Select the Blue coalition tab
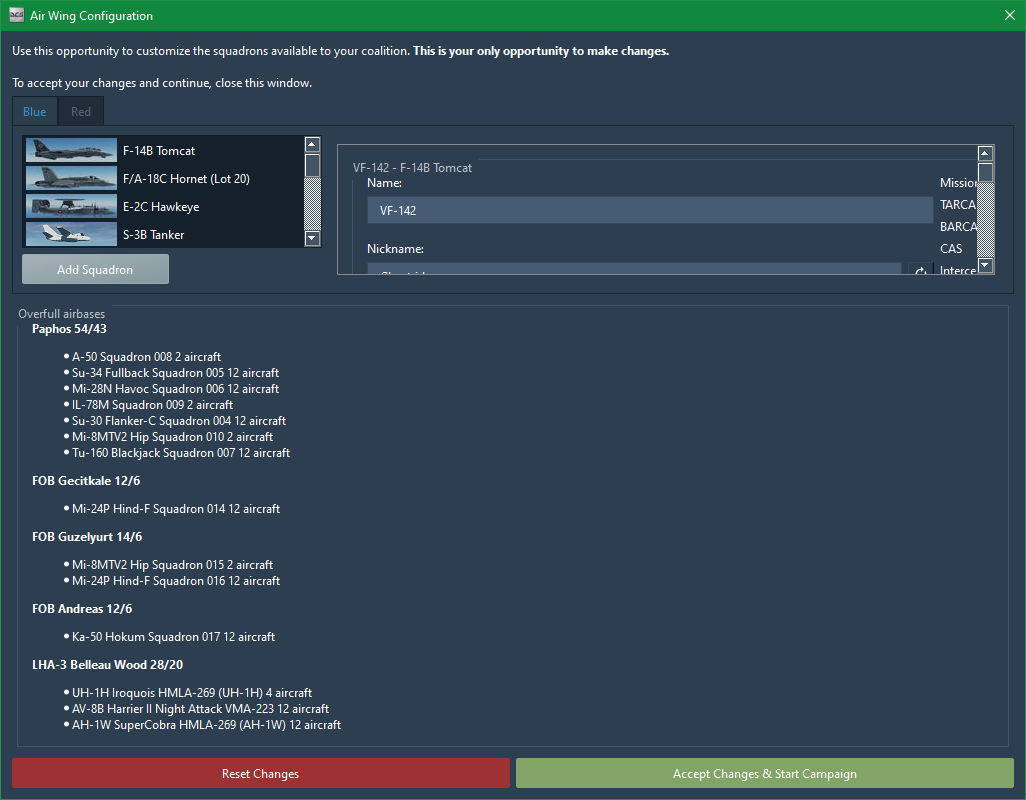1026x800 pixels. point(34,111)
